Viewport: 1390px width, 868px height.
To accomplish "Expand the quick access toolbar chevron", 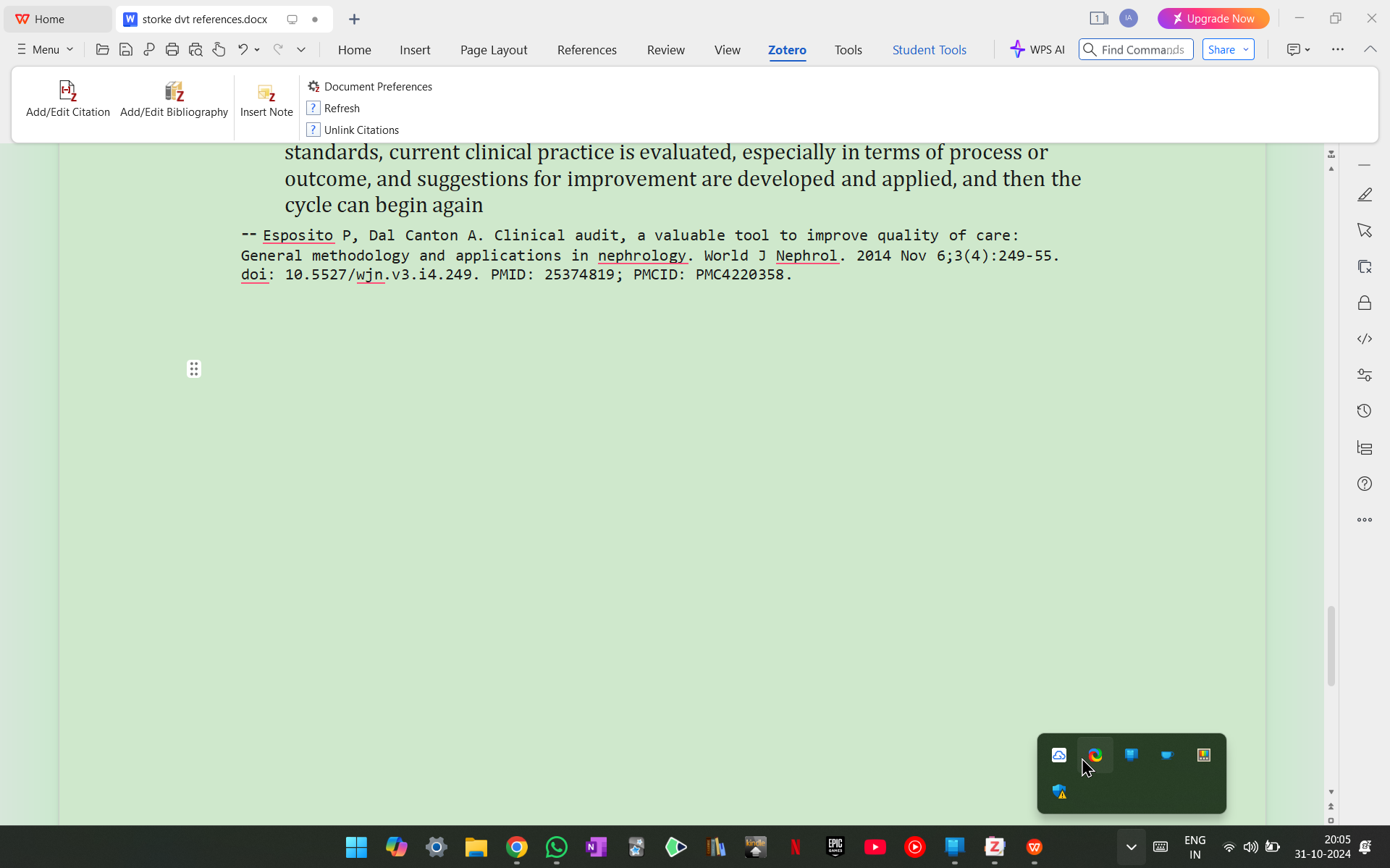I will (301, 50).
